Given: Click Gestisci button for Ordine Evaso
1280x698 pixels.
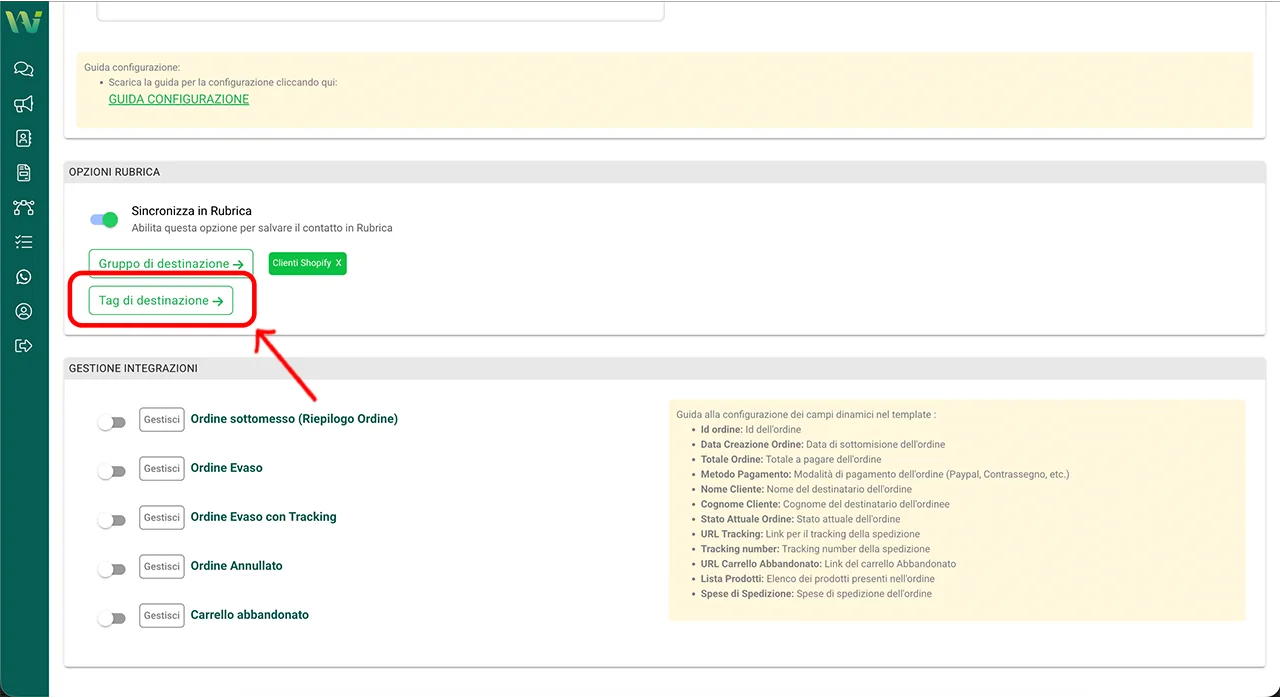Looking at the screenshot, I should 161,468.
